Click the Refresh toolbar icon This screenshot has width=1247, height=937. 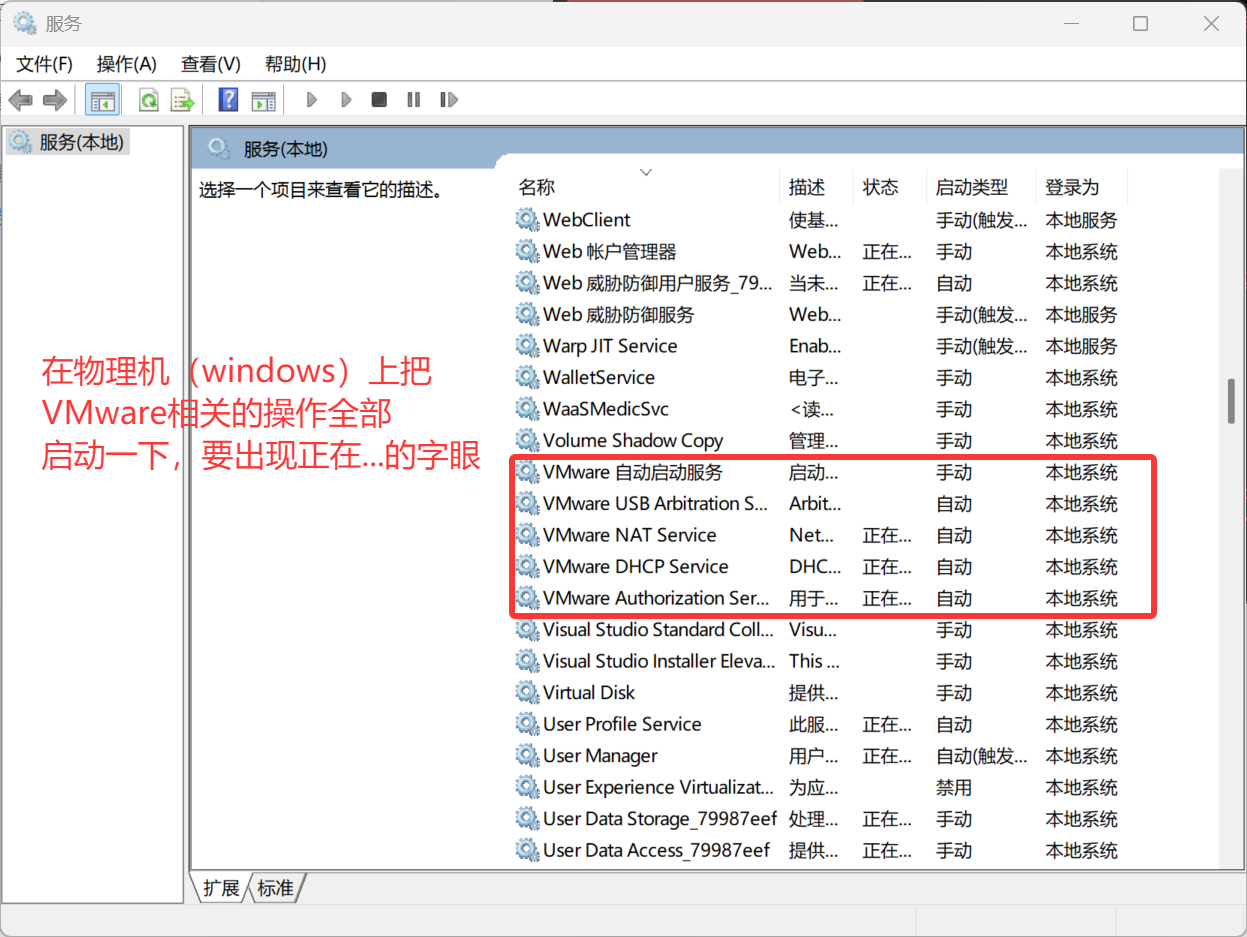click(148, 100)
